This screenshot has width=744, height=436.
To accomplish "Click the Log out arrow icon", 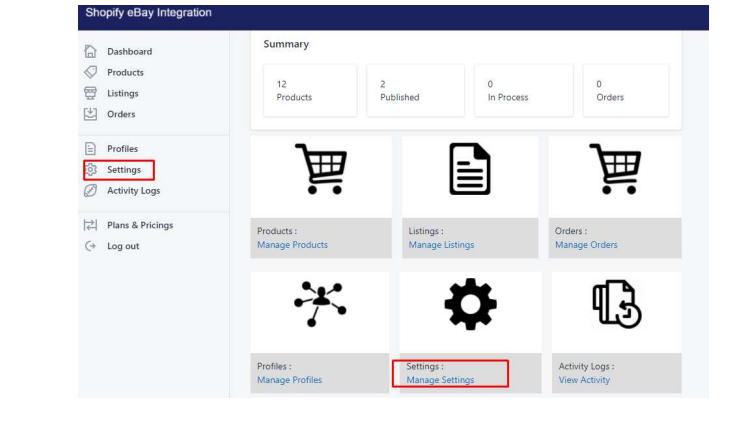I will pyautogui.click(x=90, y=246).
